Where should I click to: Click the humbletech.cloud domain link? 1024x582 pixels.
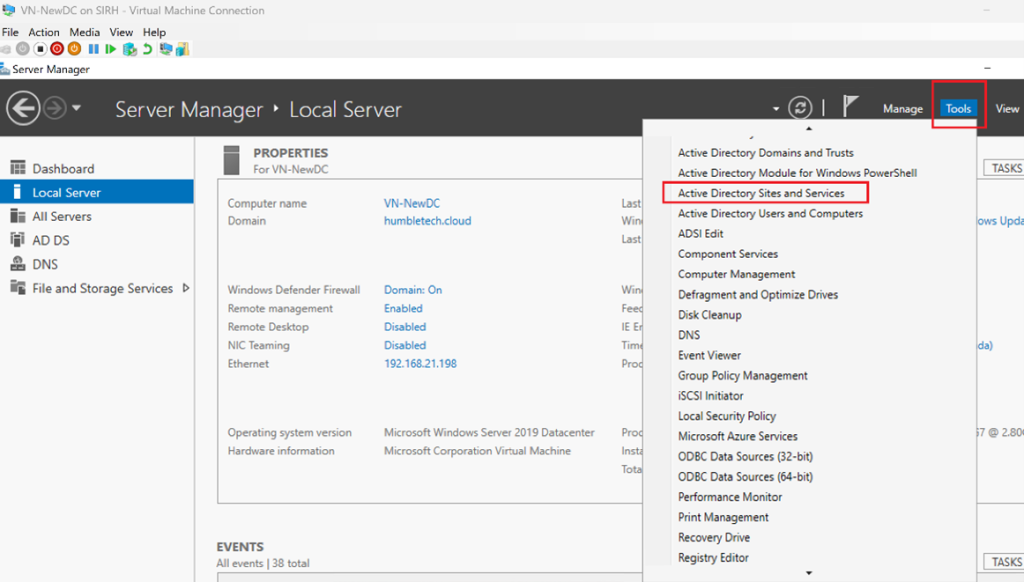click(x=427, y=221)
